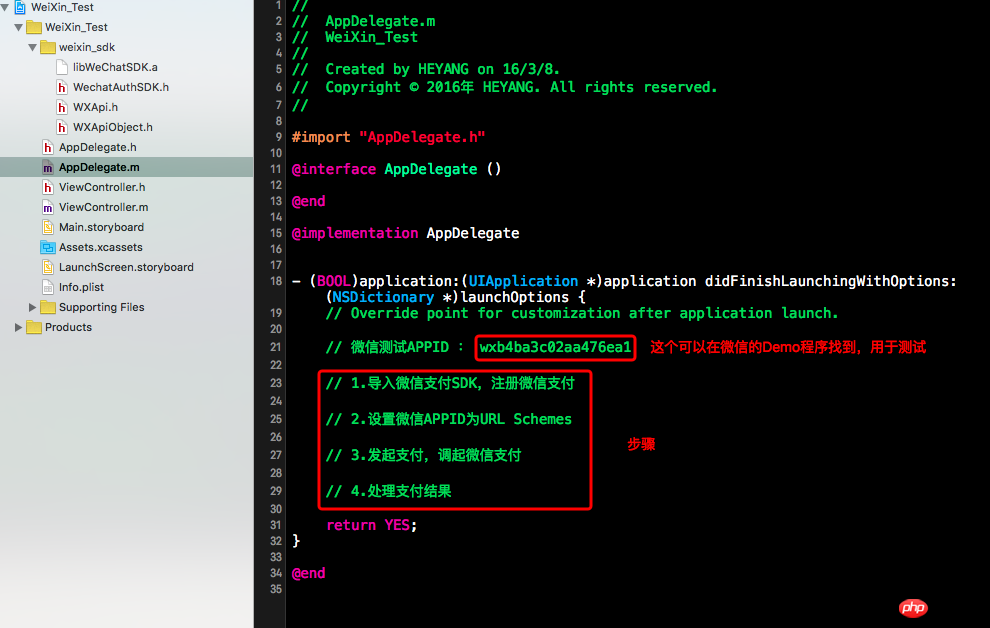Click the ViewController.m source icon
The image size is (990, 628).
coord(48,208)
